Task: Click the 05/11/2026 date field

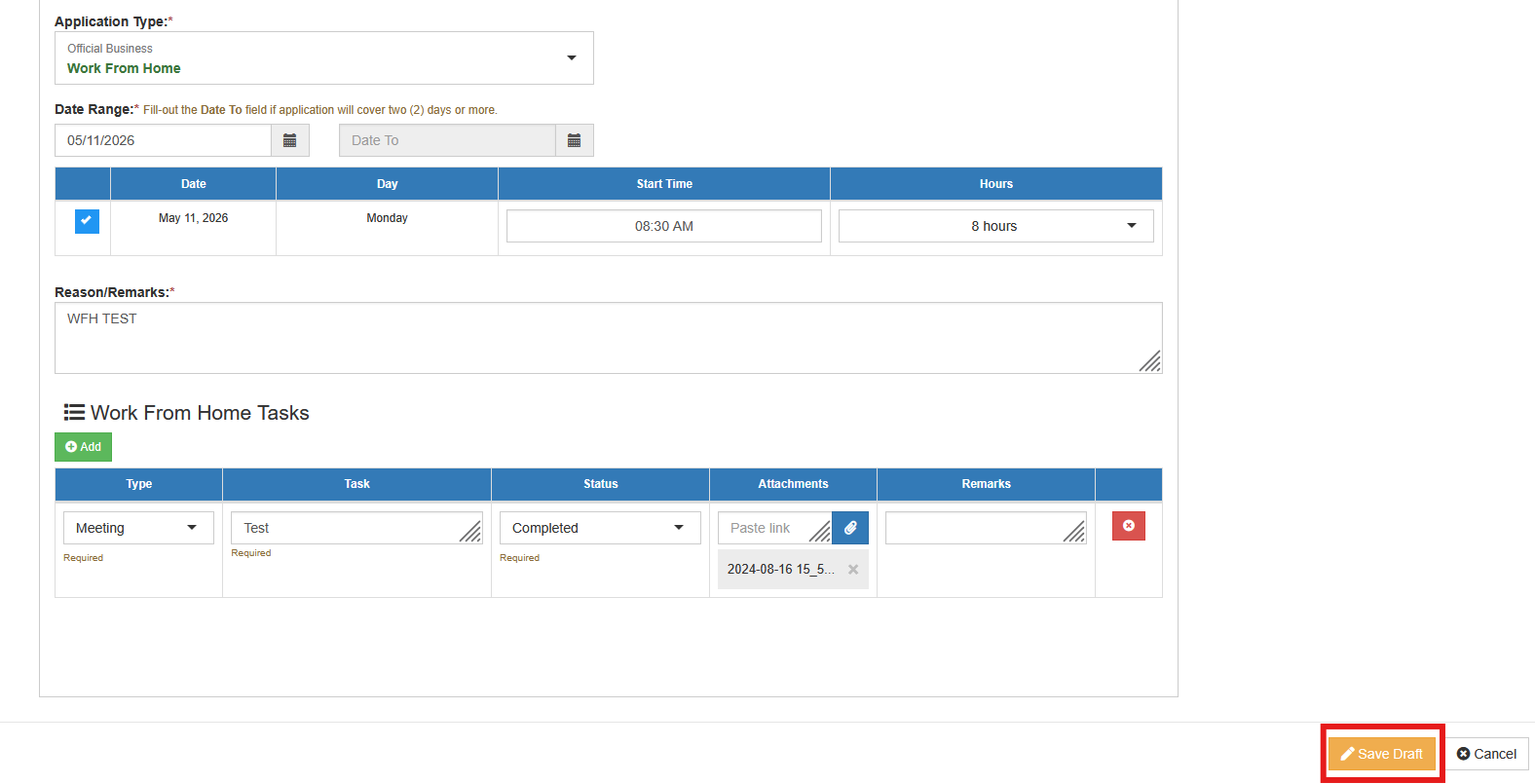Action: click(x=163, y=140)
